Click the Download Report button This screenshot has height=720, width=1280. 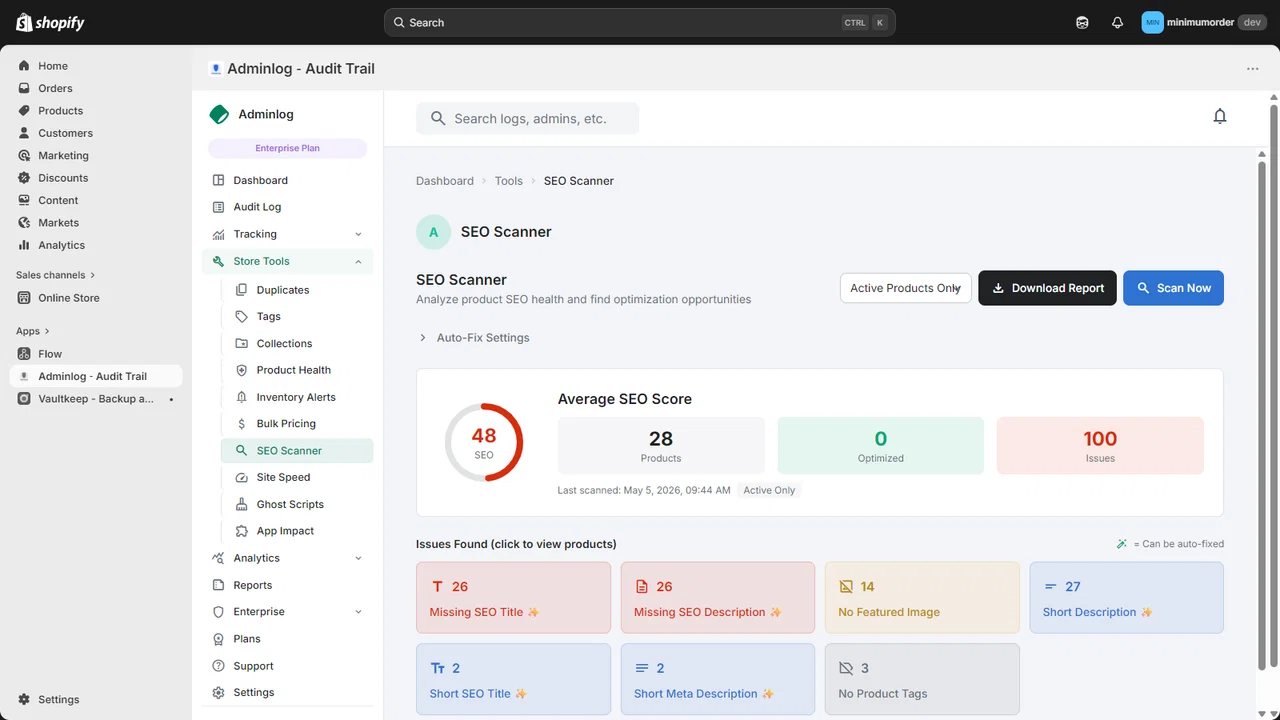(x=1047, y=288)
